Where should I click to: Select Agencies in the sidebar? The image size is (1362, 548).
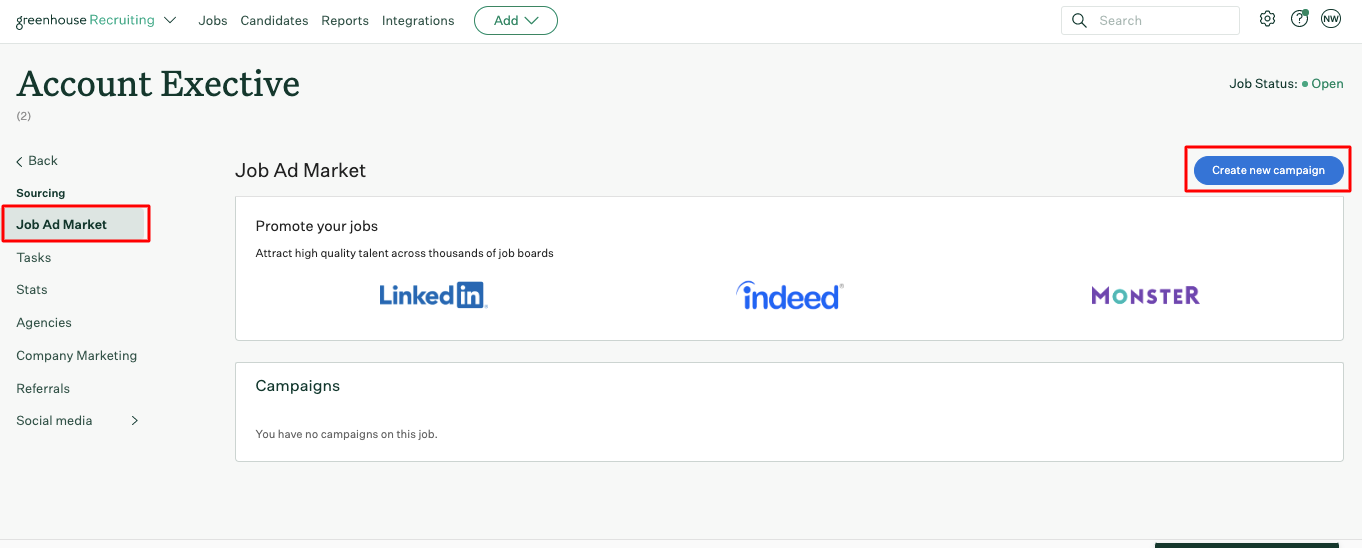[x=44, y=323]
